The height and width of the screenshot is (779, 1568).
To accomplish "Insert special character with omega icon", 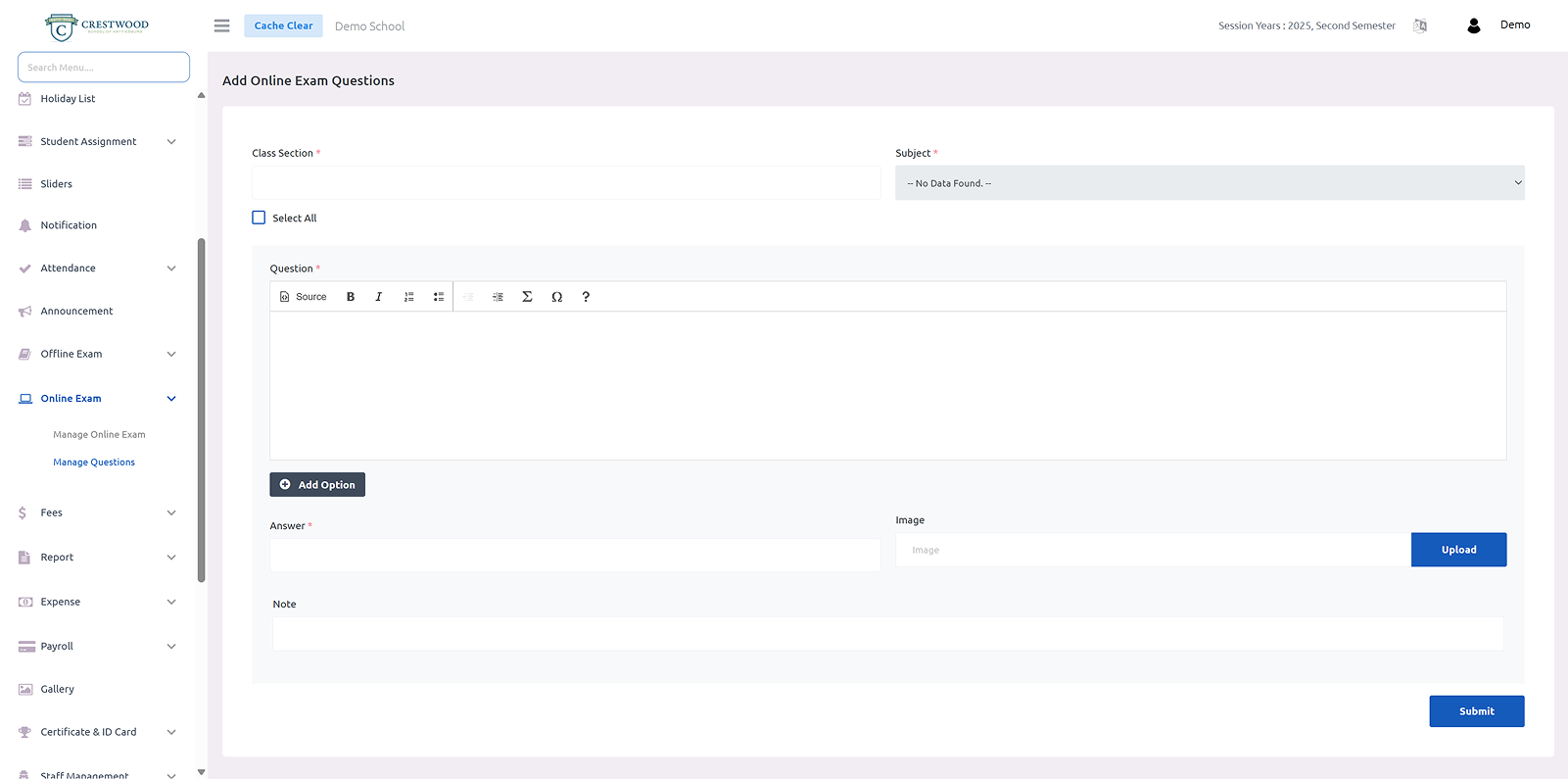I will click(x=556, y=297).
